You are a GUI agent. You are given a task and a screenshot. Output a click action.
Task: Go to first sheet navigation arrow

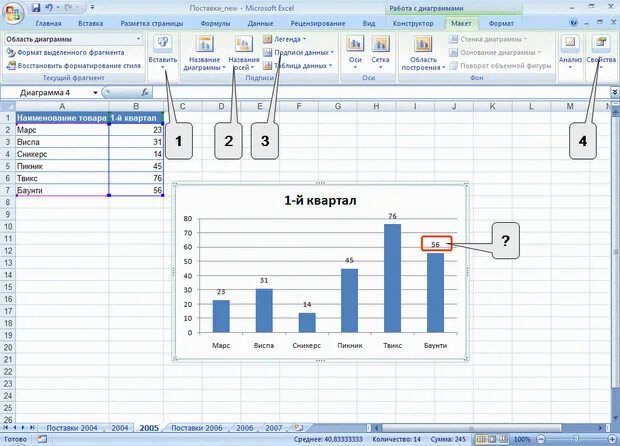6,428
